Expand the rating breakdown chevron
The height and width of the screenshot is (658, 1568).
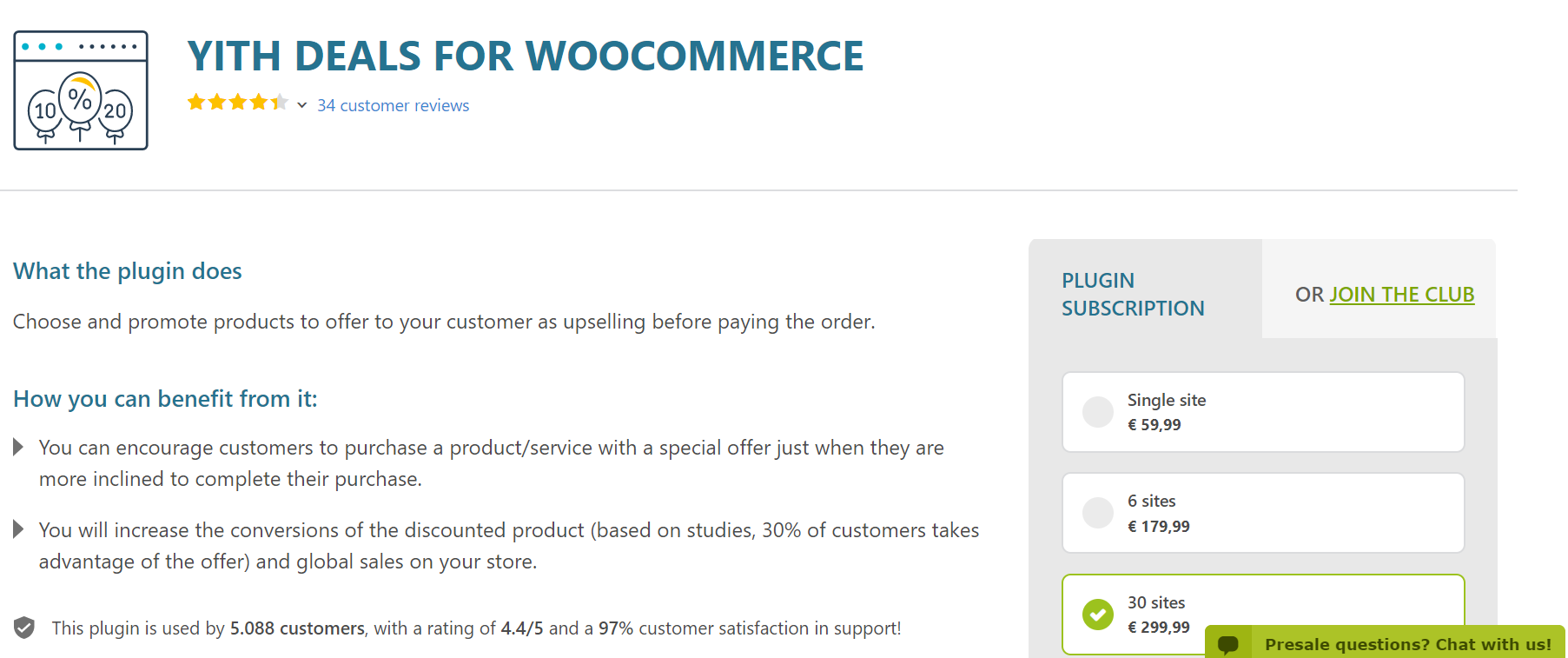[x=301, y=105]
